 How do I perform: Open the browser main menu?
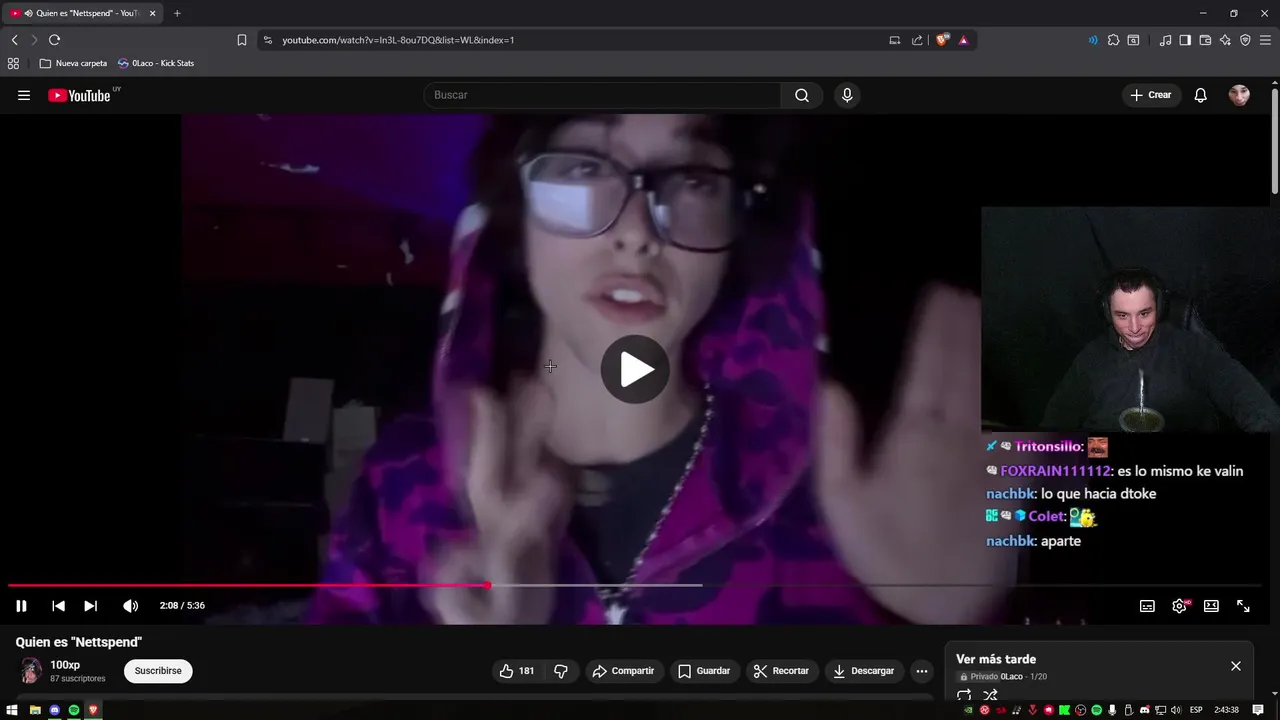1265,40
